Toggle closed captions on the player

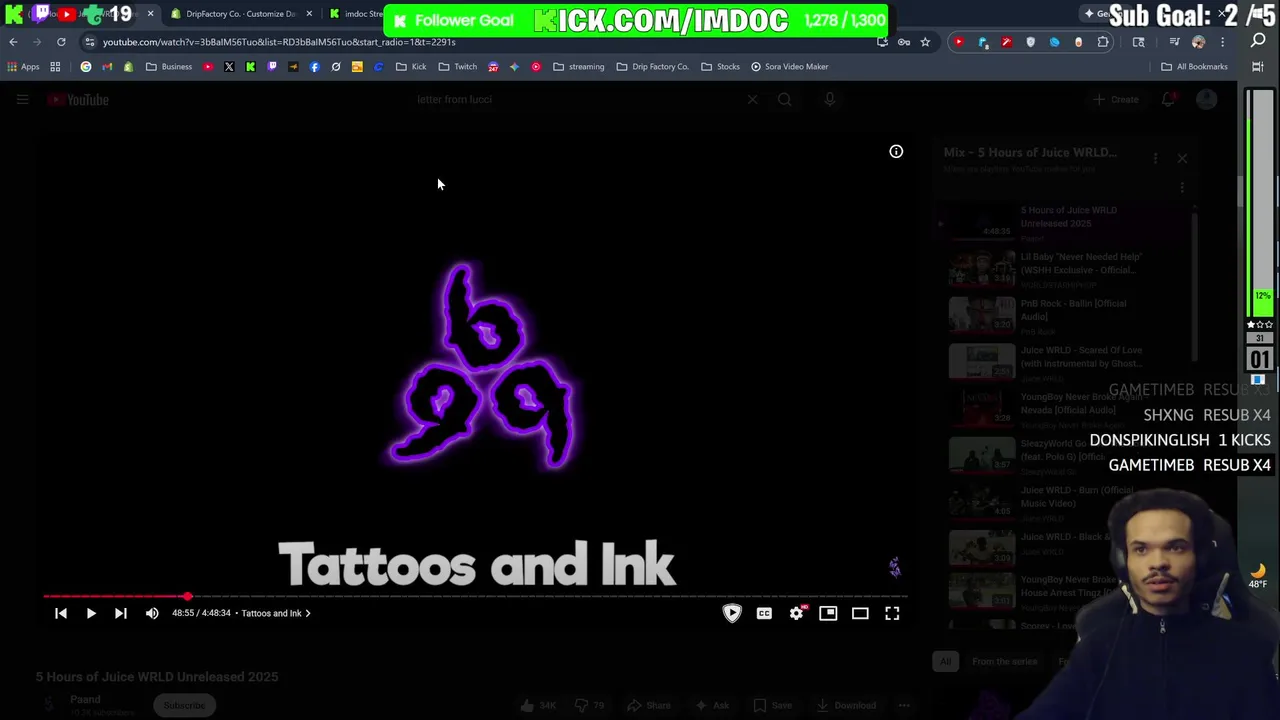tap(764, 613)
